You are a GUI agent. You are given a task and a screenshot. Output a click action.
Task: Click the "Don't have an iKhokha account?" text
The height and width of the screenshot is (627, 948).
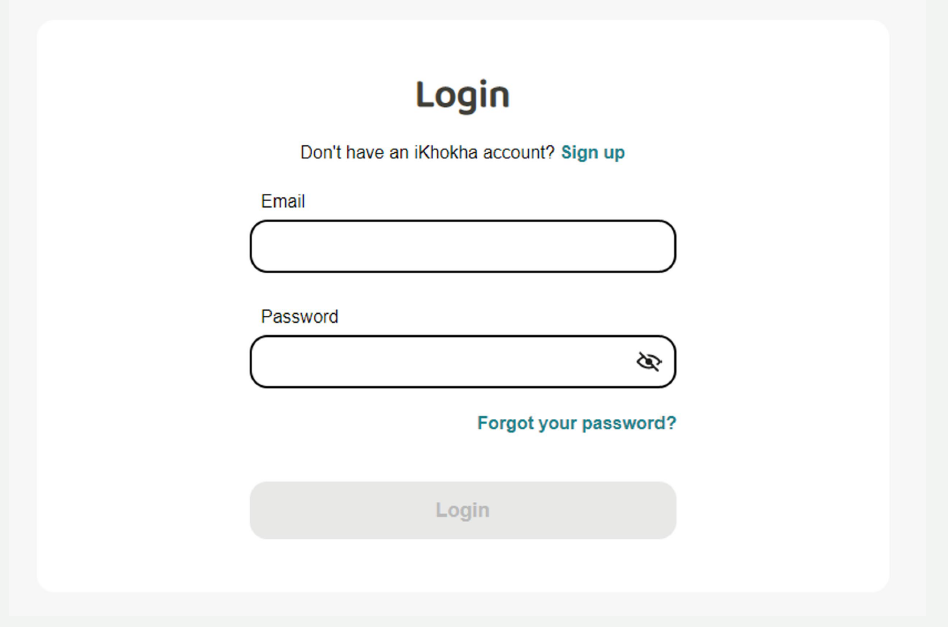coord(427,152)
